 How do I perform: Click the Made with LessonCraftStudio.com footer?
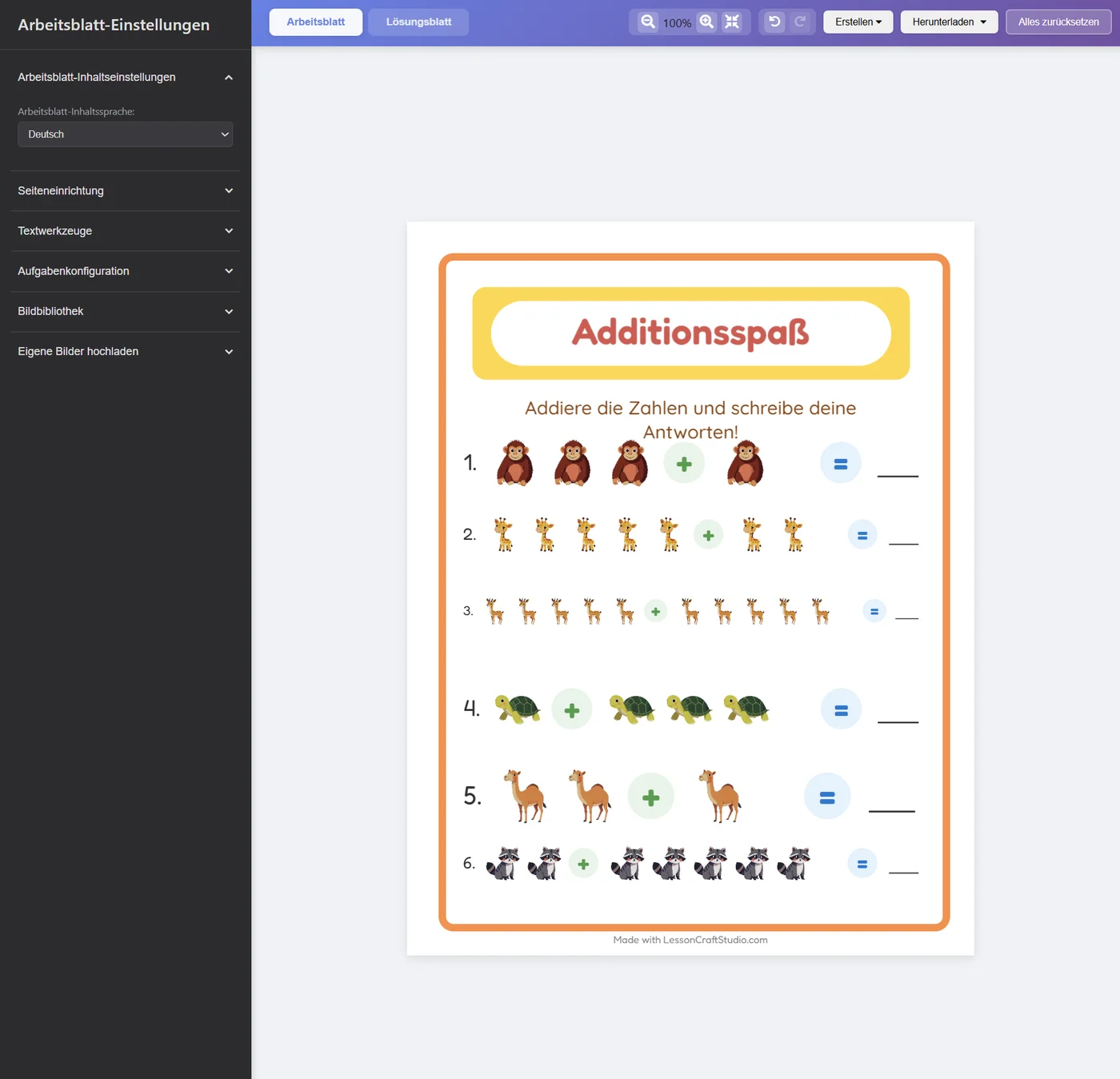point(690,940)
